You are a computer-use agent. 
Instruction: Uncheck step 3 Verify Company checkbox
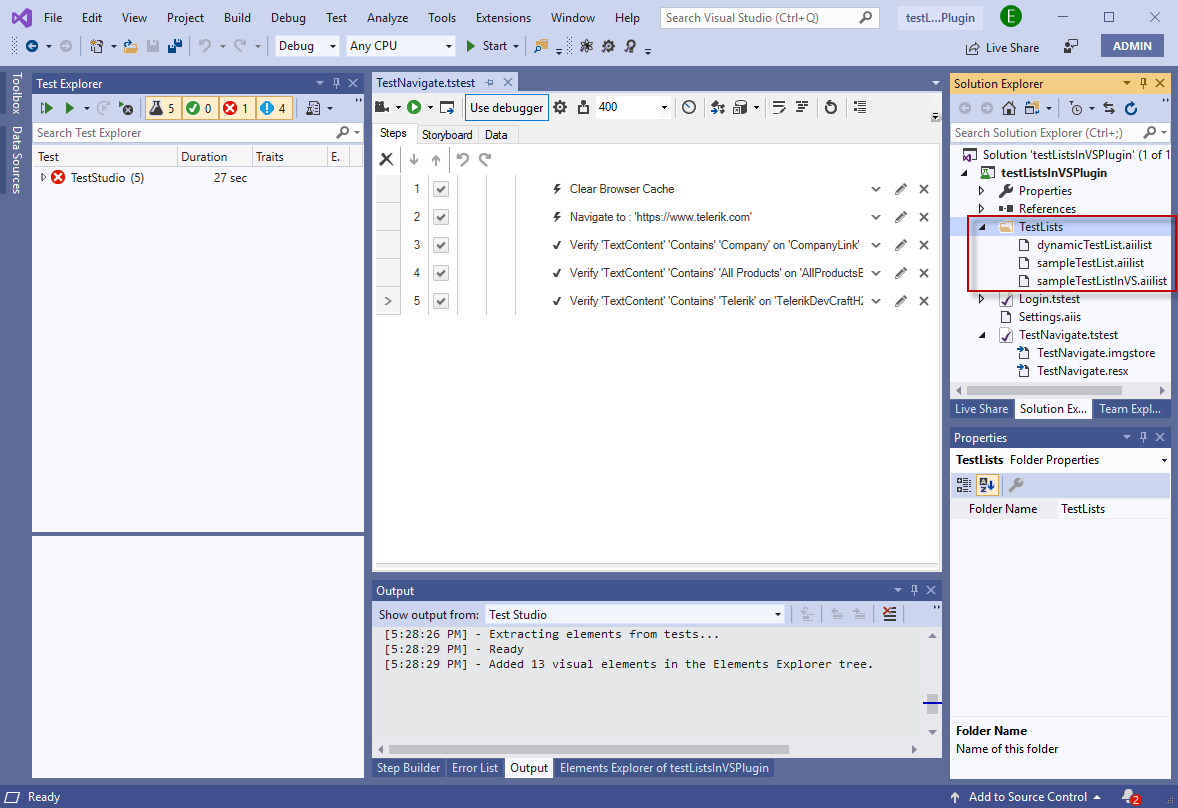pos(441,245)
